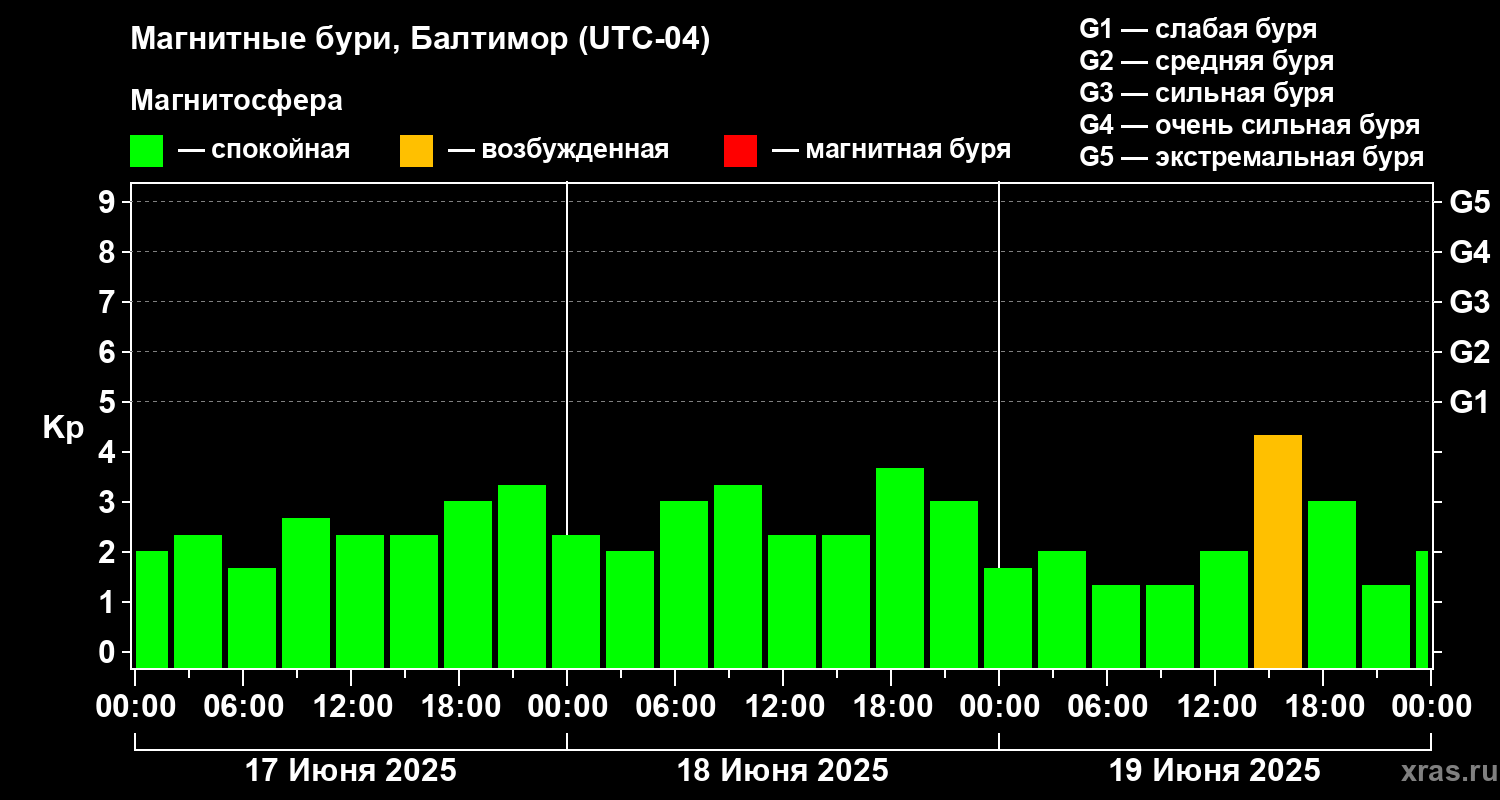Select the tallest green bar on 18 June

pyautogui.click(x=900, y=568)
